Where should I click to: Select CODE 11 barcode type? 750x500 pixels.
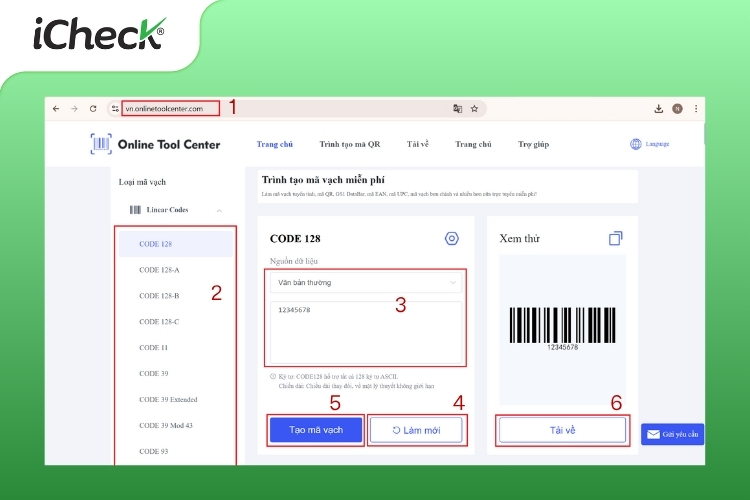pyautogui.click(x=154, y=347)
